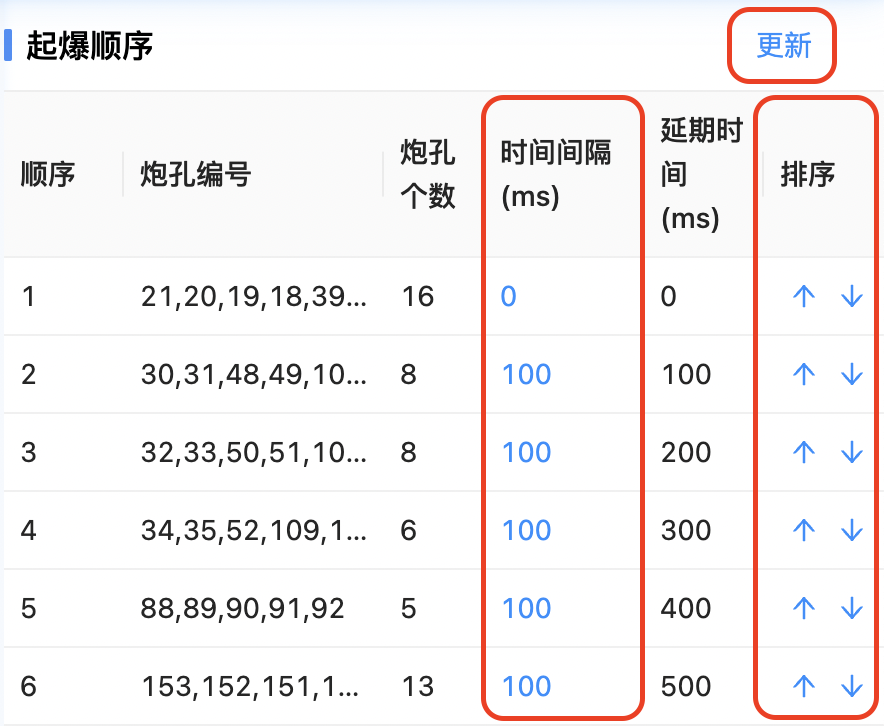Select row with holes 88,89,90,91,92
The height and width of the screenshot is (726, 884).
click(243, 608)
